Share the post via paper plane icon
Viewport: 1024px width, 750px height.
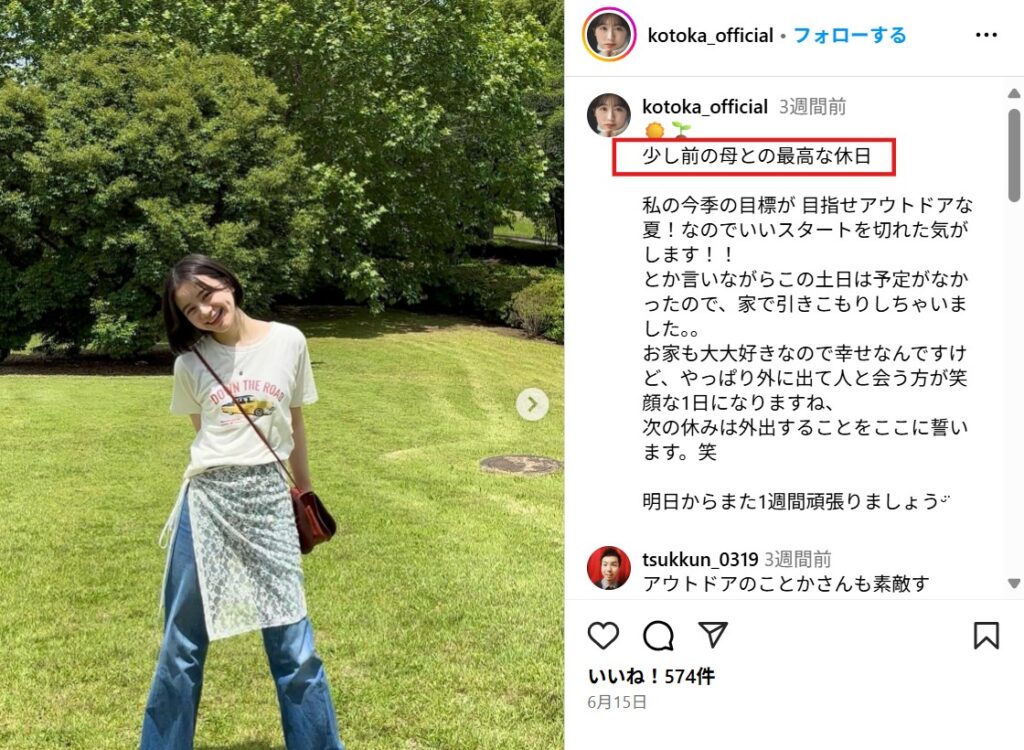click(712, 634)
